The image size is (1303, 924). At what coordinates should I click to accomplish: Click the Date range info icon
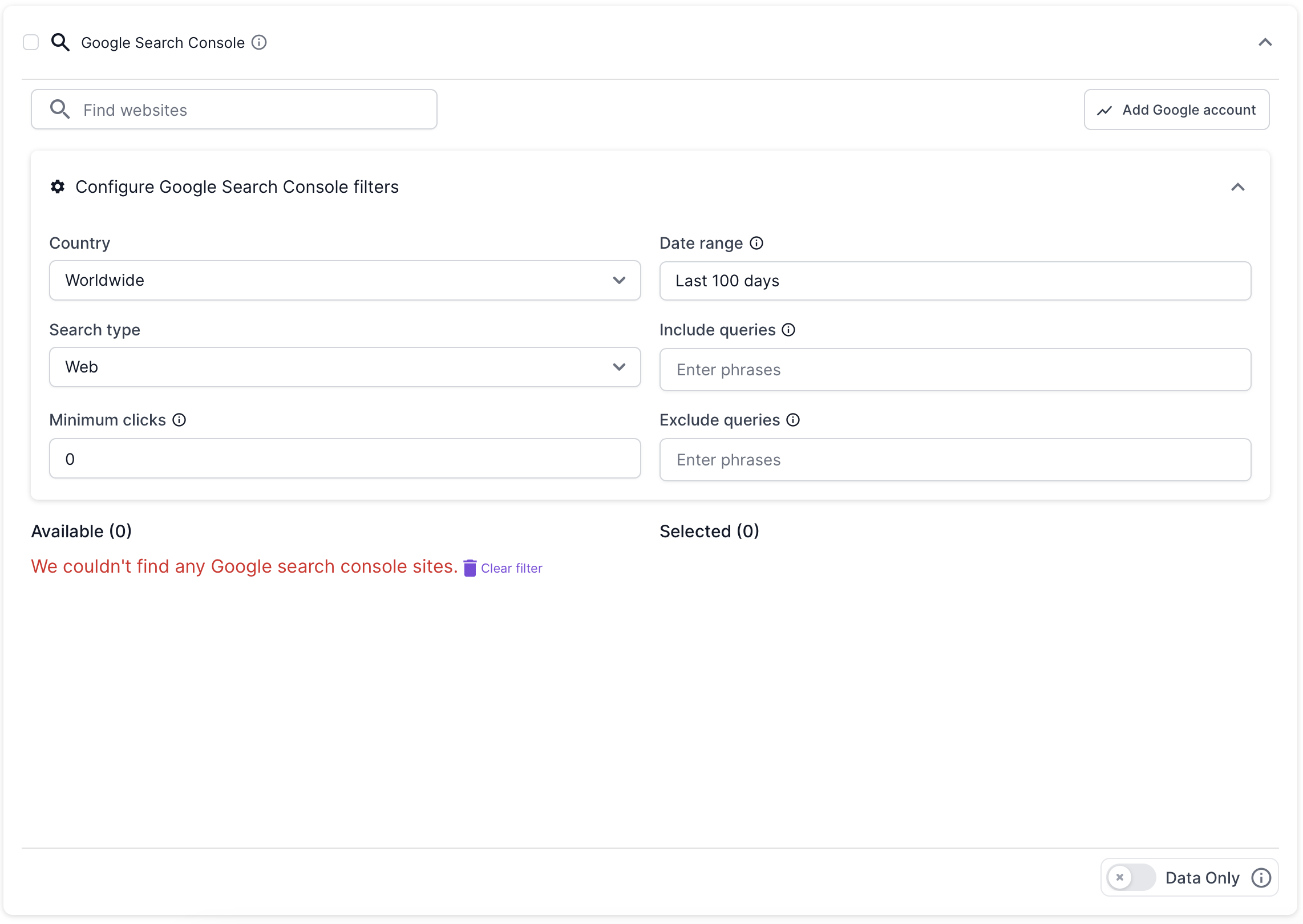[x=756, y=244]
